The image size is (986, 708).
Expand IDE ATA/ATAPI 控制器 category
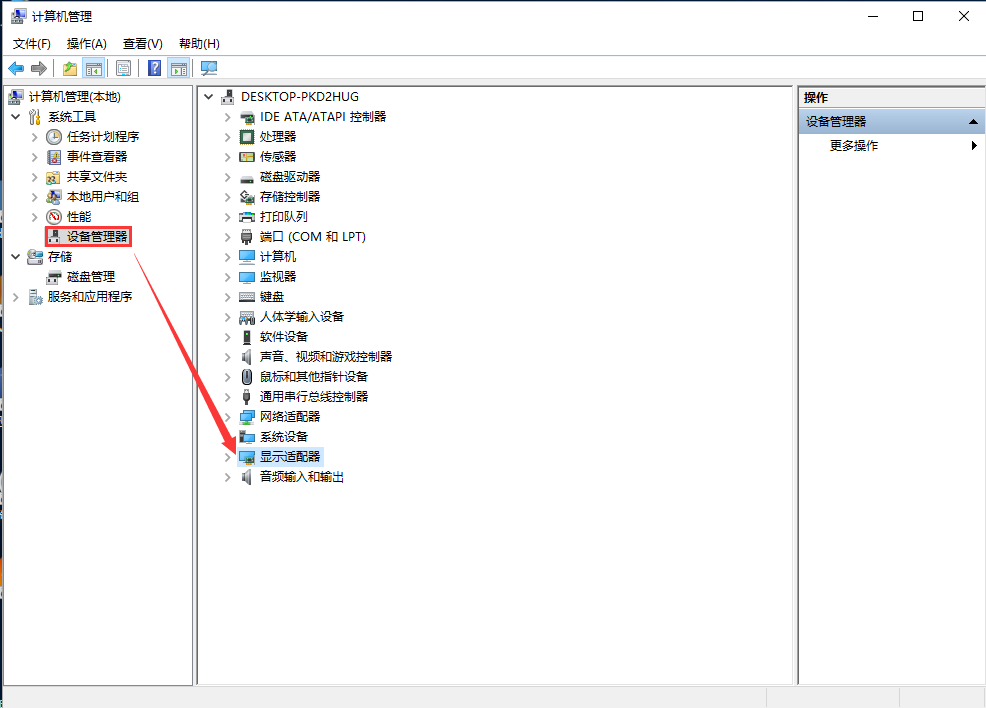pos(228,117)
